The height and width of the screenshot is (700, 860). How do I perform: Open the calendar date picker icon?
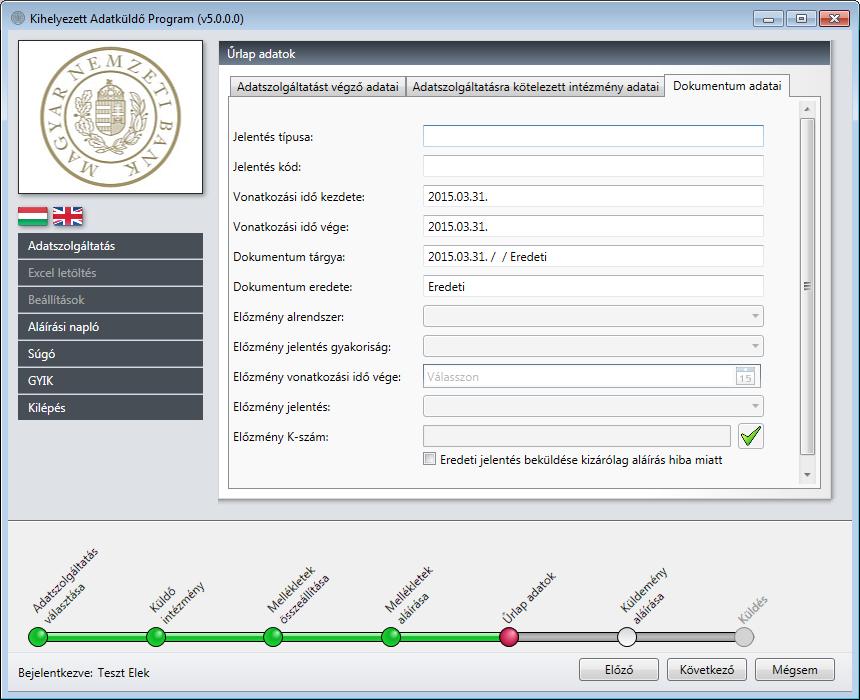point(745,376)
